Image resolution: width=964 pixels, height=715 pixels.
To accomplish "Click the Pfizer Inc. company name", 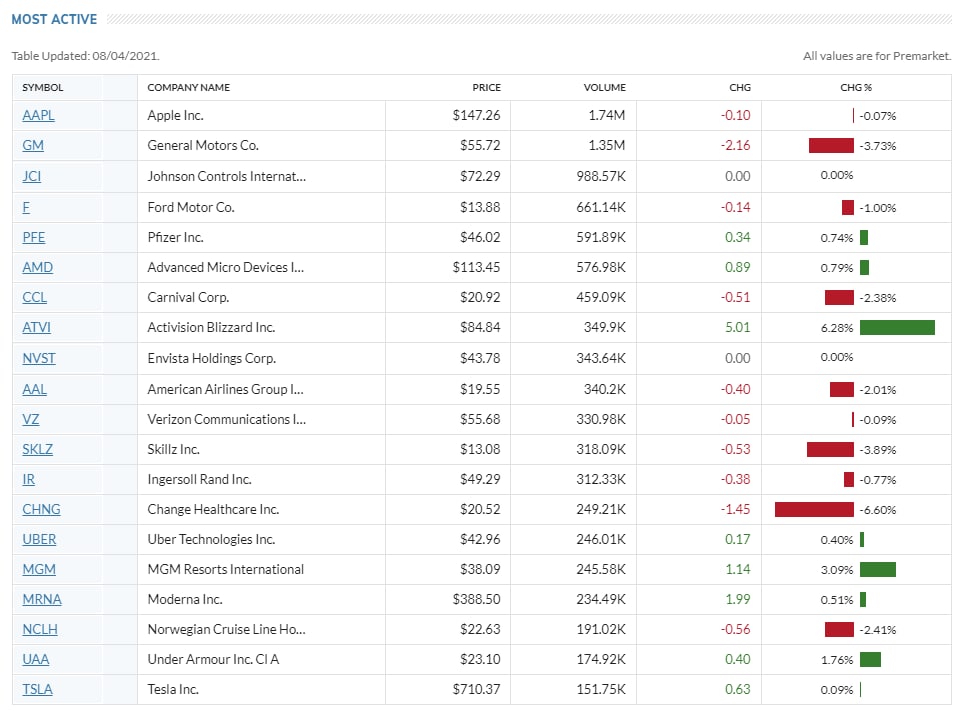I will pos(175,237).
